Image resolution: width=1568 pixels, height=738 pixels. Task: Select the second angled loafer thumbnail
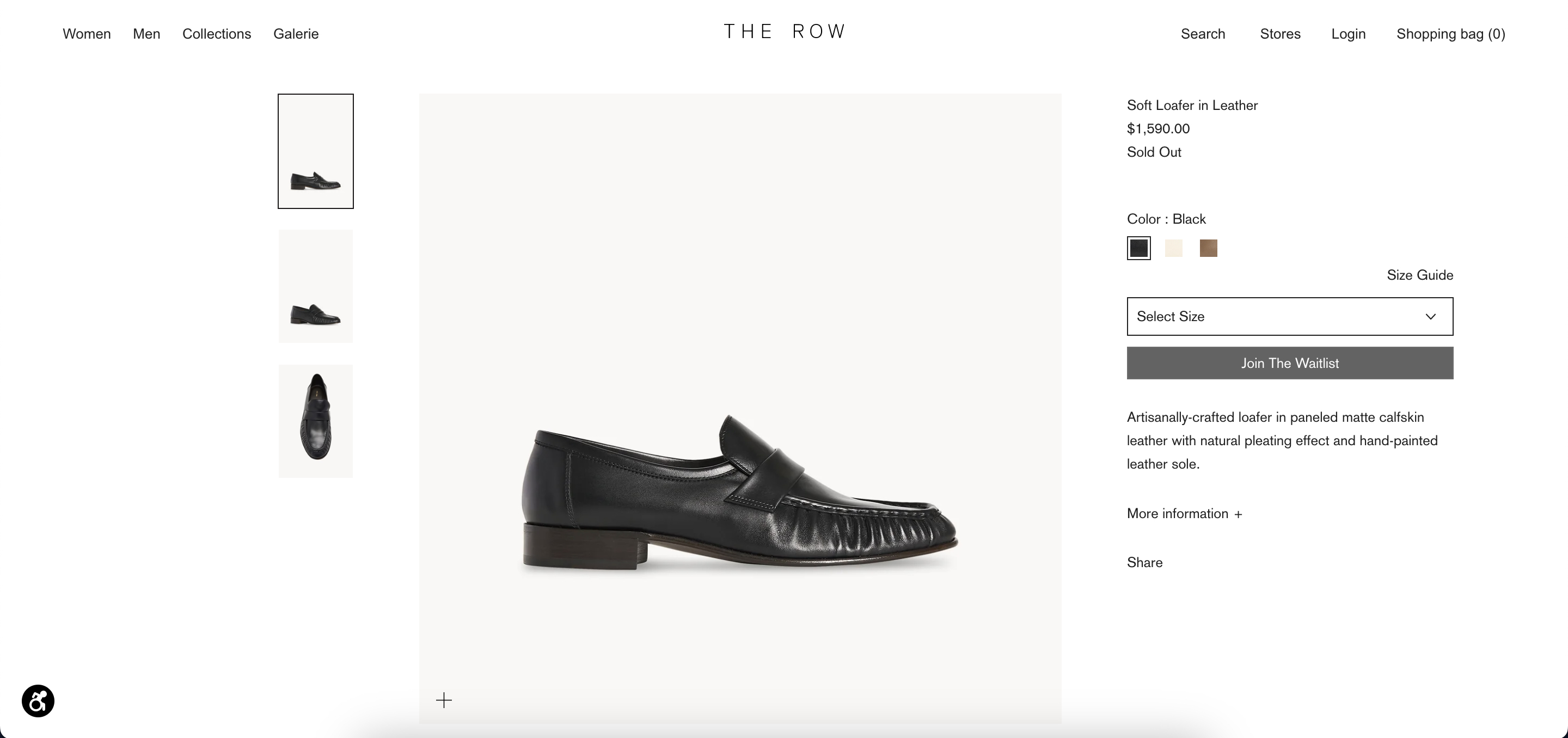pos(315,286)
